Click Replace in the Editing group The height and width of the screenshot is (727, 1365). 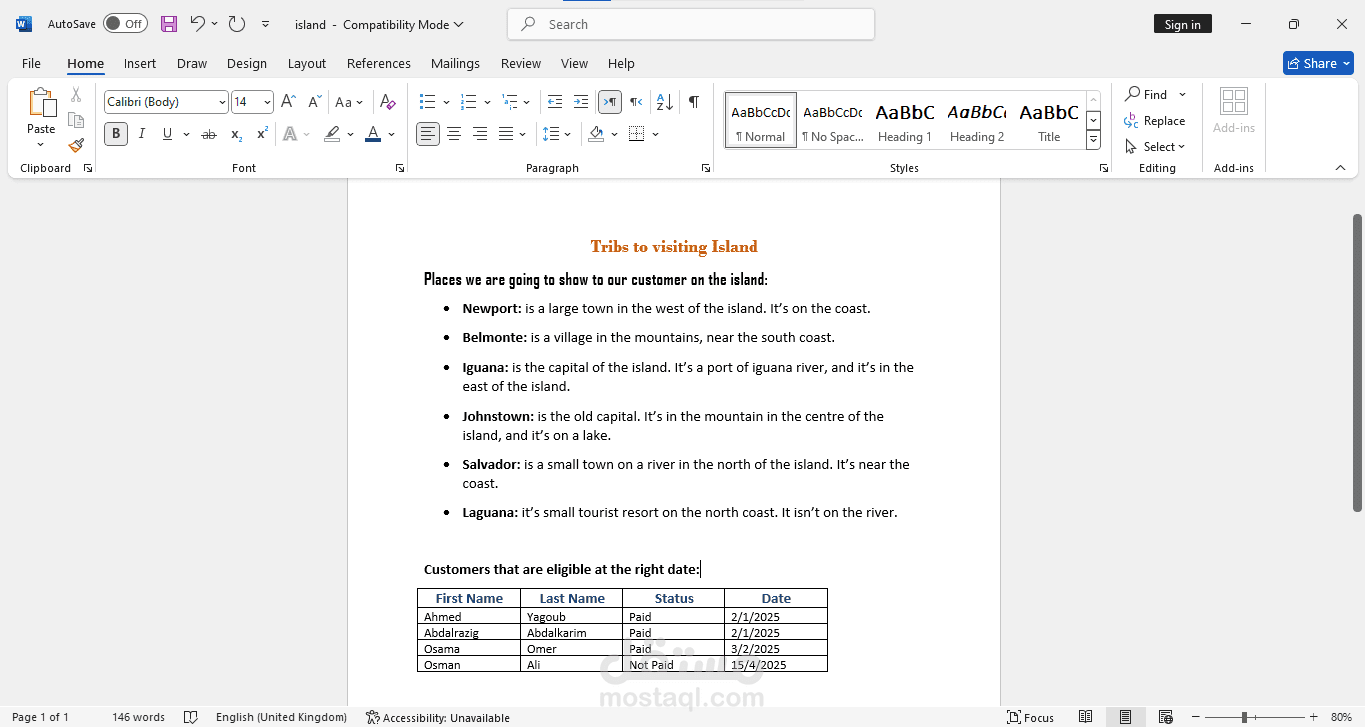[1154, 121]
